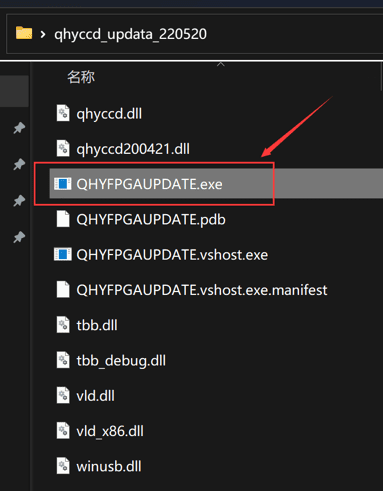The image size is (383, 491).
Task: Click the second pin icon in sidebar
Action: tap(19, 164)
